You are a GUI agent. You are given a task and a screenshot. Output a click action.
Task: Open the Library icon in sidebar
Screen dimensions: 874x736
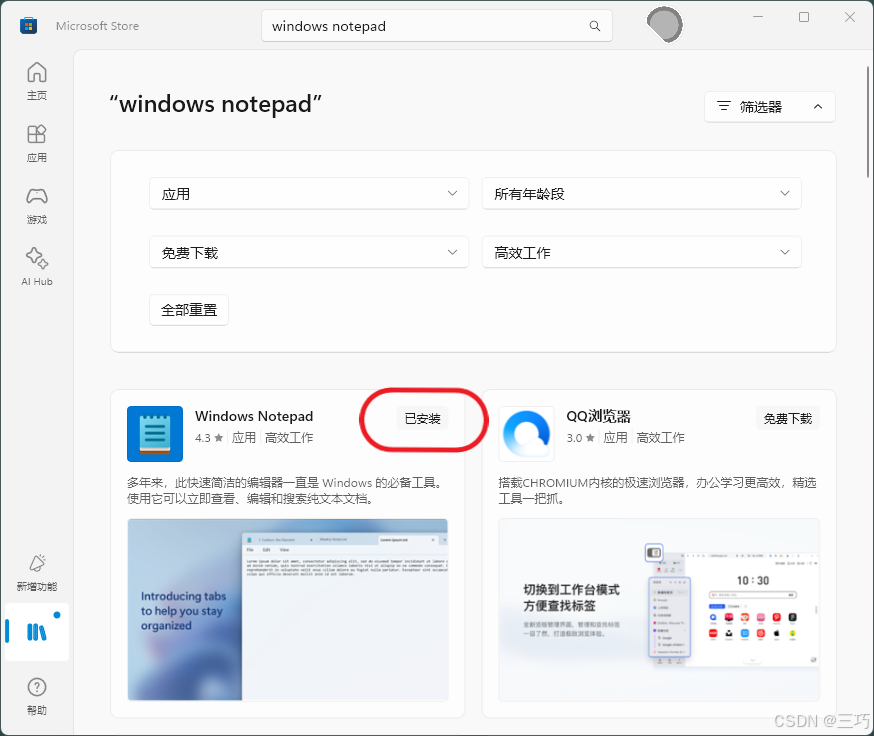(x=37, y=632)
